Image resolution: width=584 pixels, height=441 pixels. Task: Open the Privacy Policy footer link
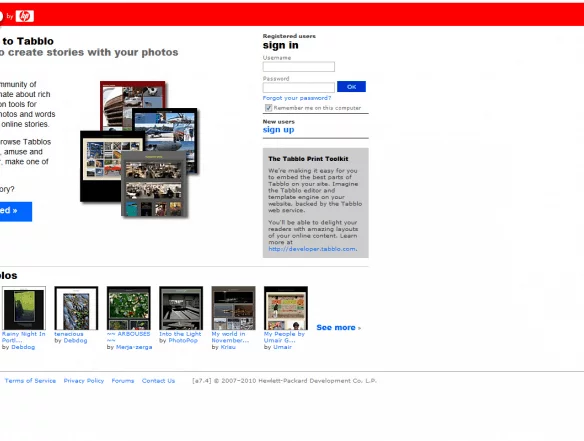[x=84, y=381]
